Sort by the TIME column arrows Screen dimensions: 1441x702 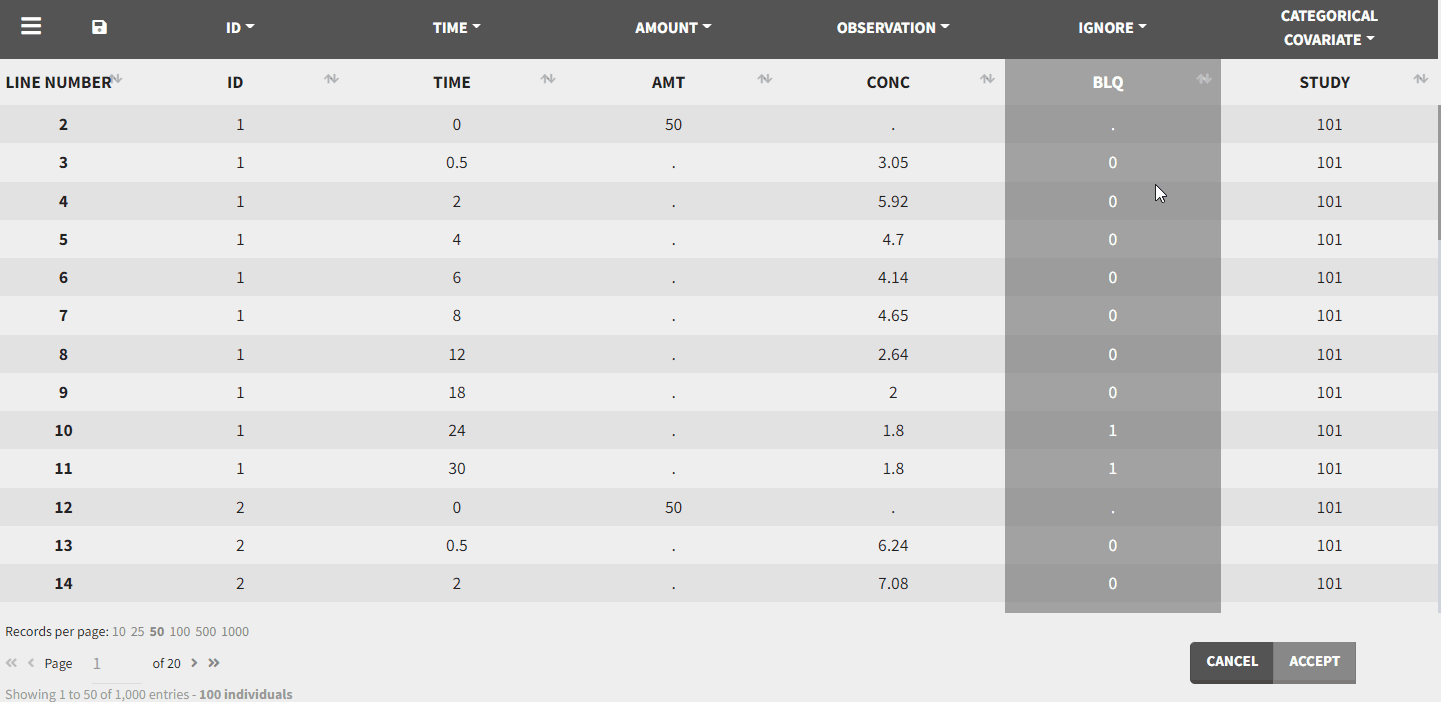tap(548, 79)
